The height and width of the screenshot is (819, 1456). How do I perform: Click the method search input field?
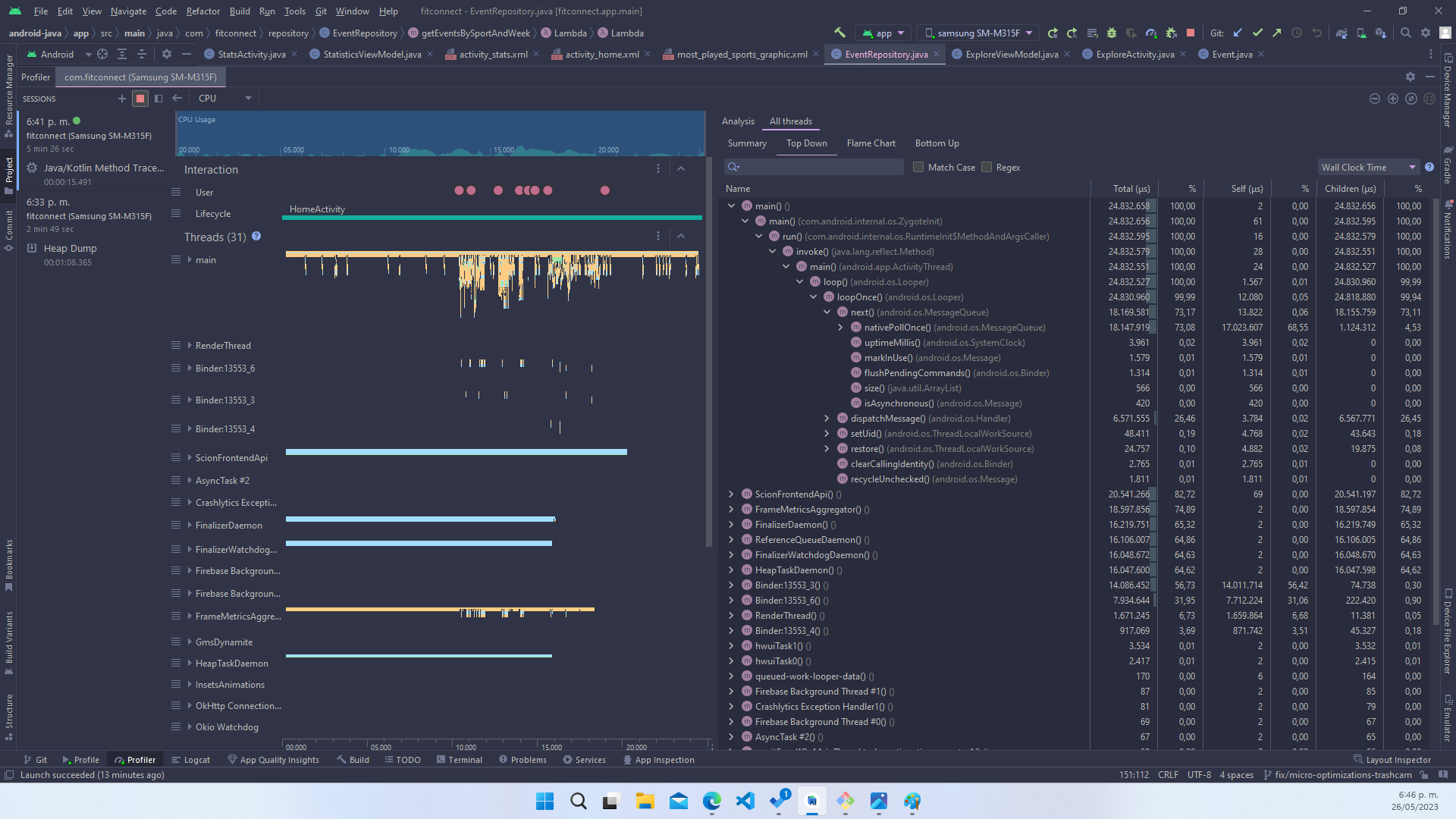[814, 167]
